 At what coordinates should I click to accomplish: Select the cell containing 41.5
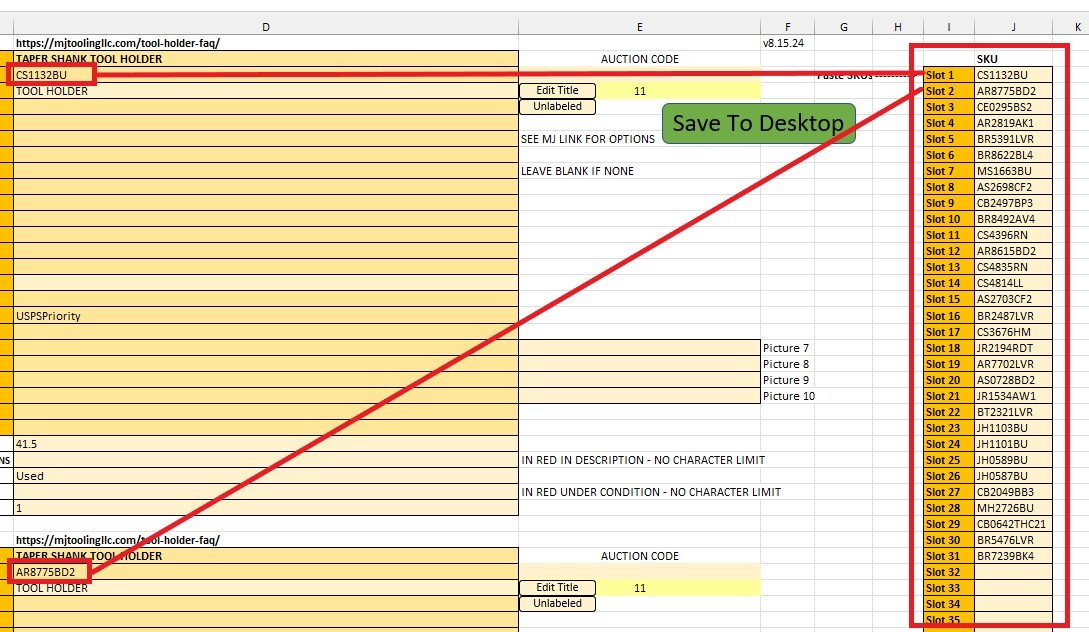pos(265,444)
